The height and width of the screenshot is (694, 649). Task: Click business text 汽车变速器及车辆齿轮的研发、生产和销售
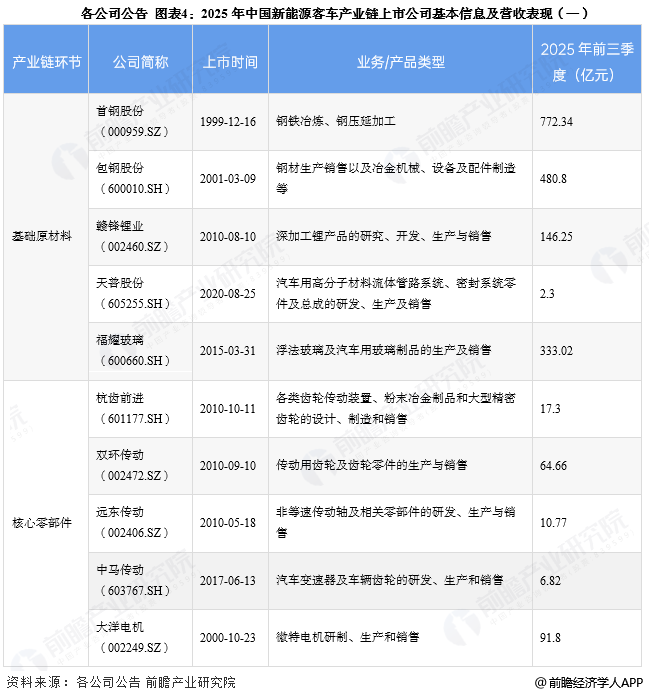tap(390, 580)
